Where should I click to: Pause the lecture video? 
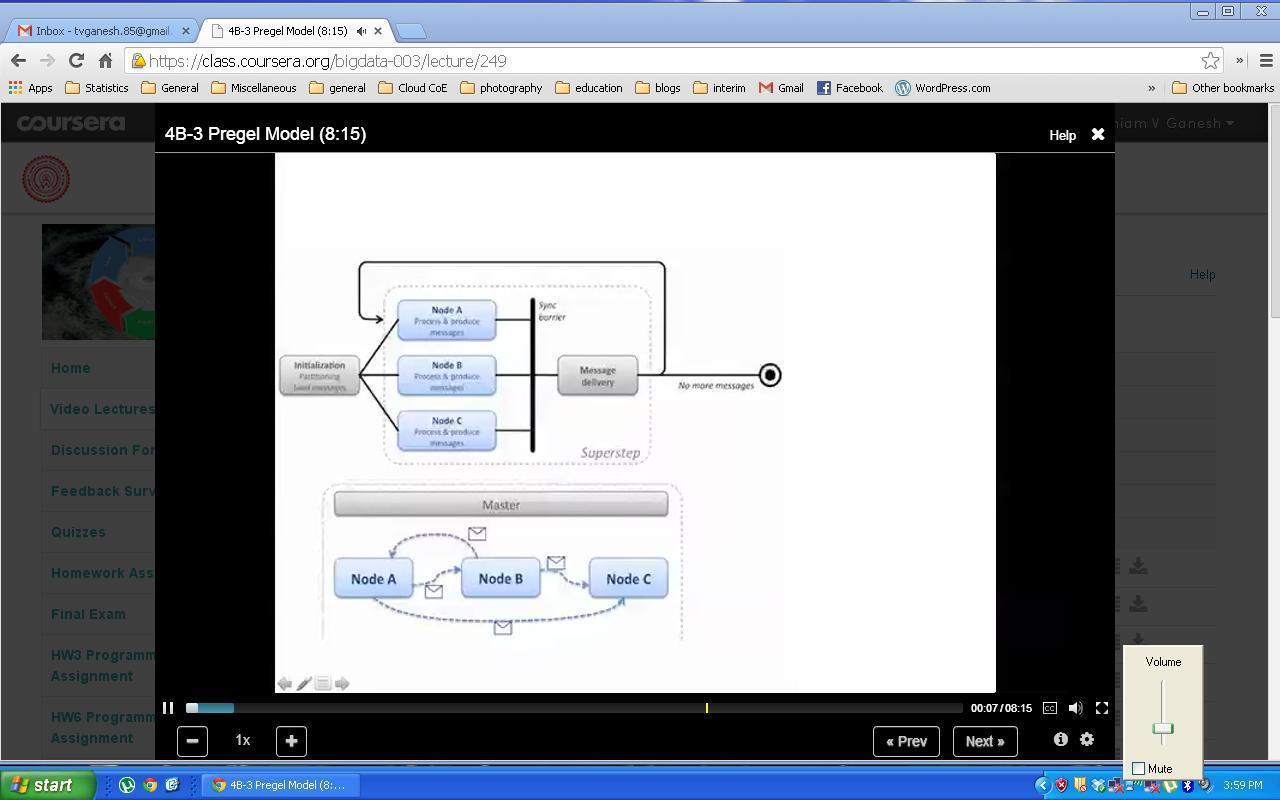tap(168, 708)
